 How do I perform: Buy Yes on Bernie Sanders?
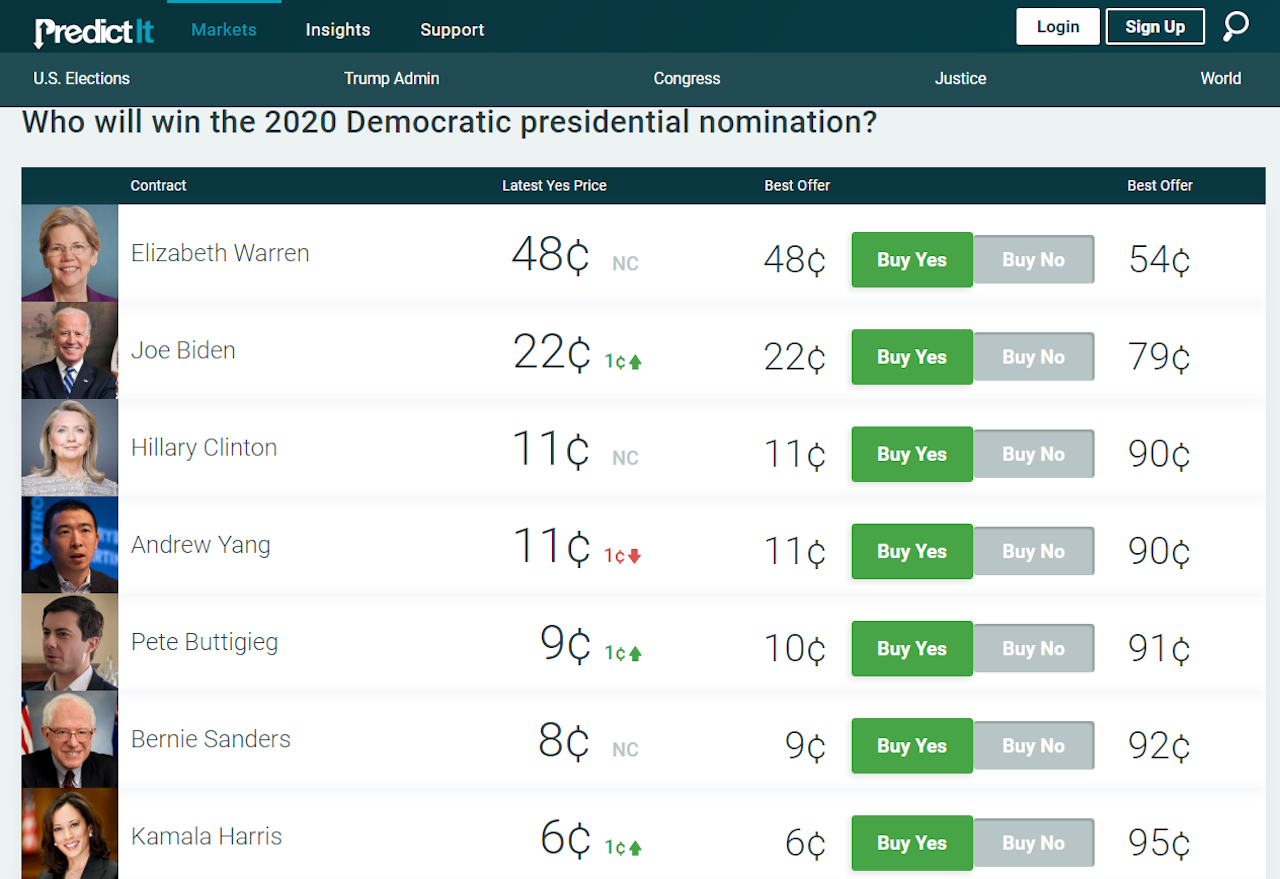[912, 746]
